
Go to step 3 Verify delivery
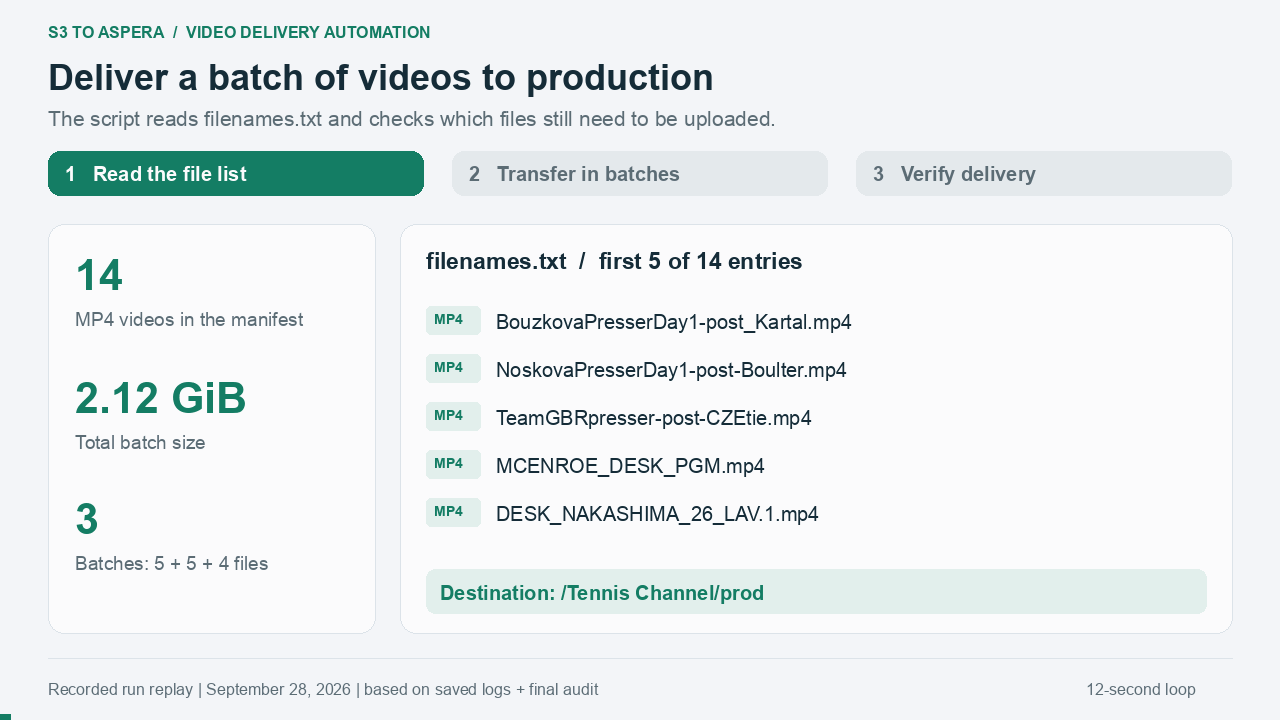pos(1044,174)
